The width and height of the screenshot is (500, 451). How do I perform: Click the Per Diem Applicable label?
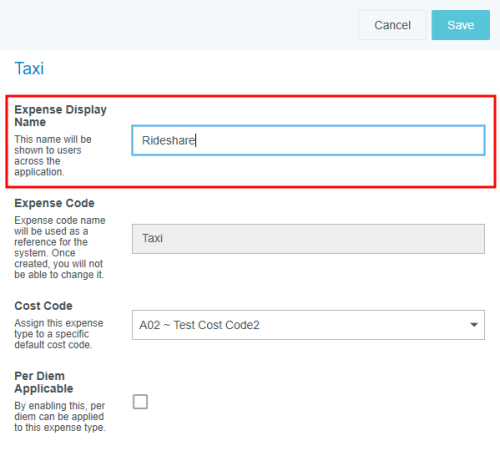(x=44, y=382)
